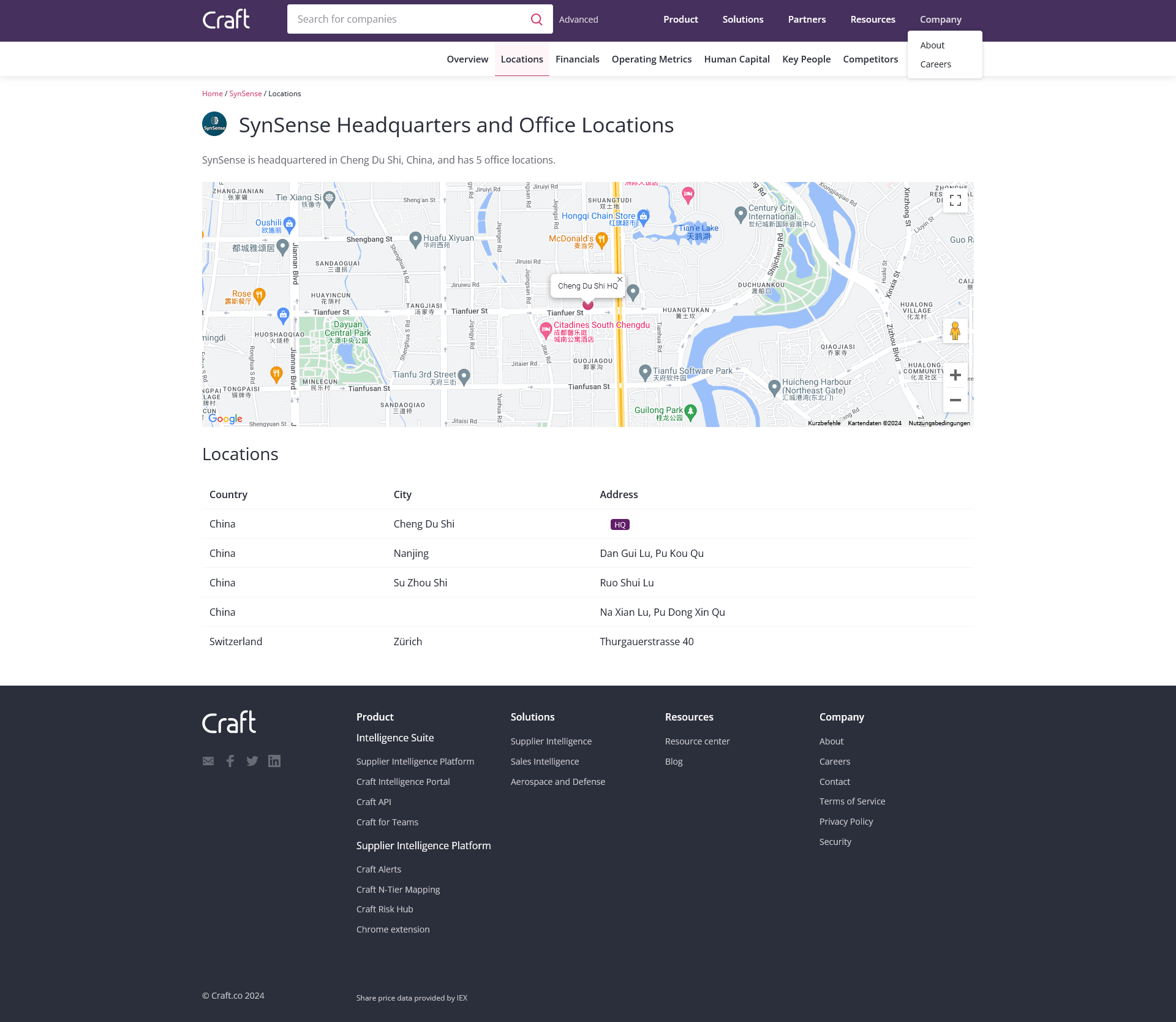The width and height of the screenshot is (1176, 1022).
Task: Switch to the Competitors tab
Action: coord(870,59)
